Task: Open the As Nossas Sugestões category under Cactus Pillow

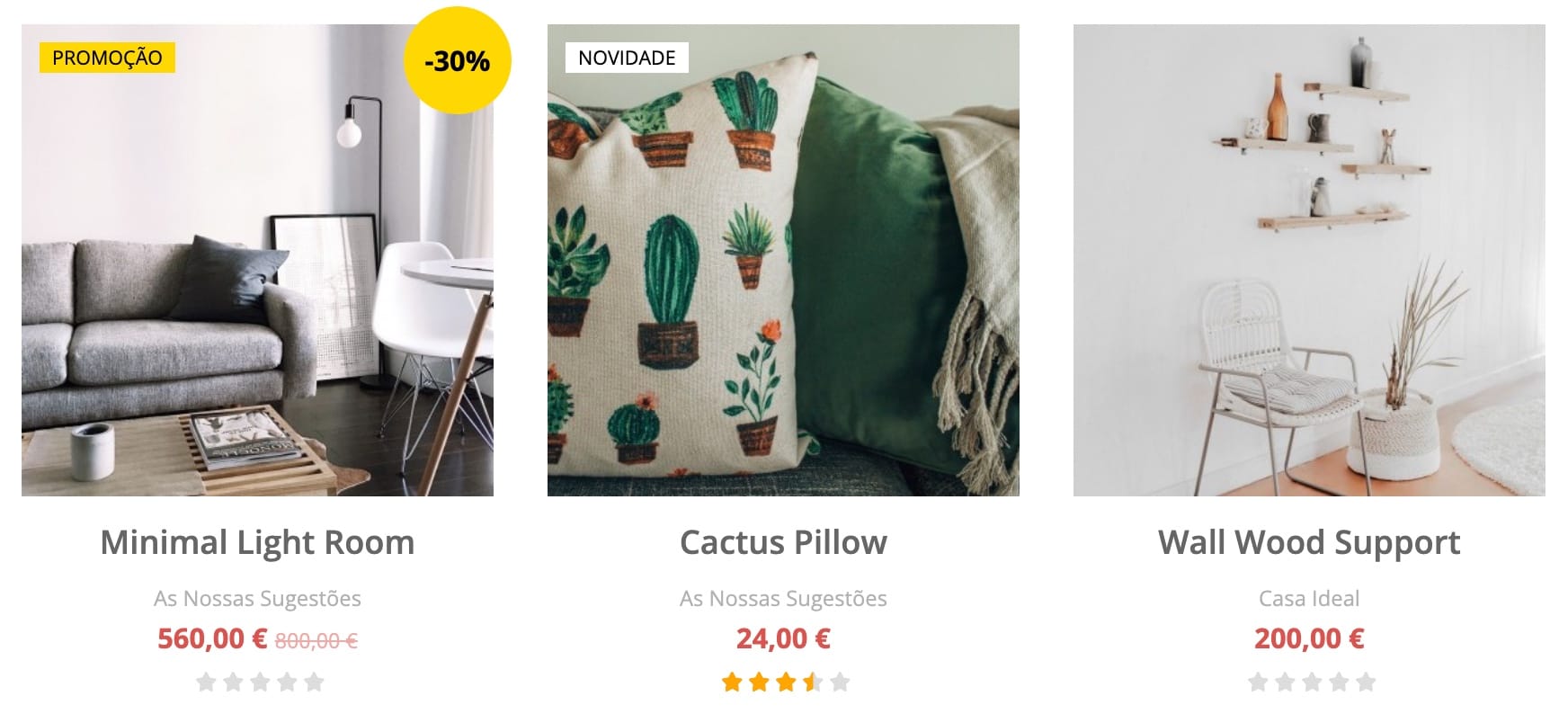Action: click(783, 598)
